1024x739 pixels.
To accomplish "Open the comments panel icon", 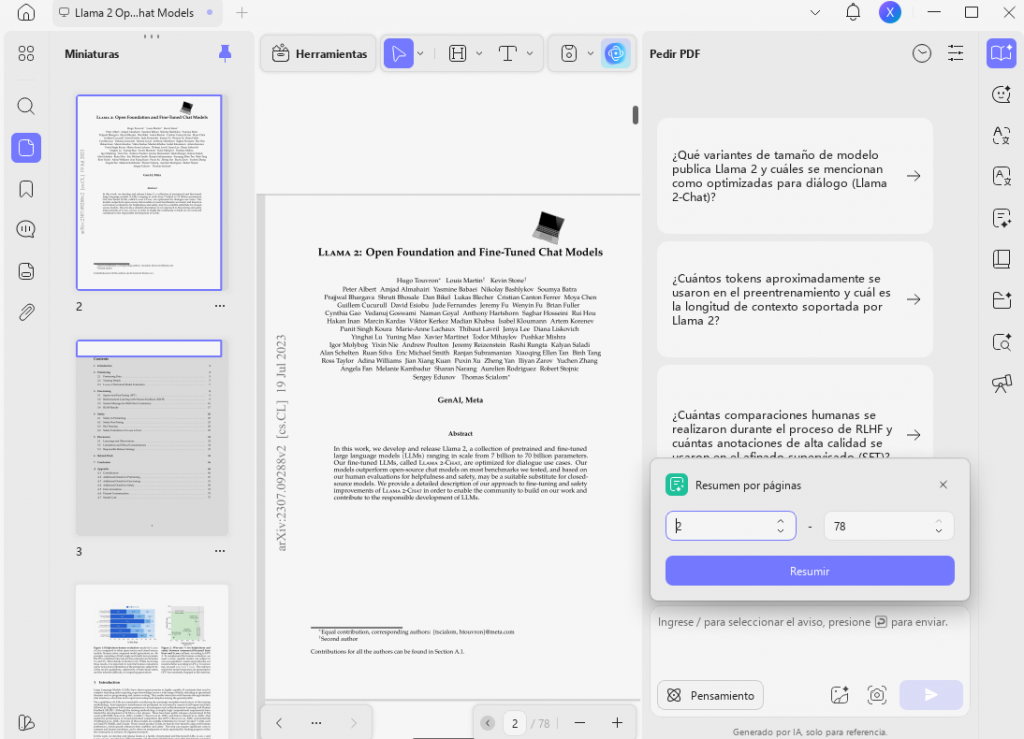I will tap(26, 230).
